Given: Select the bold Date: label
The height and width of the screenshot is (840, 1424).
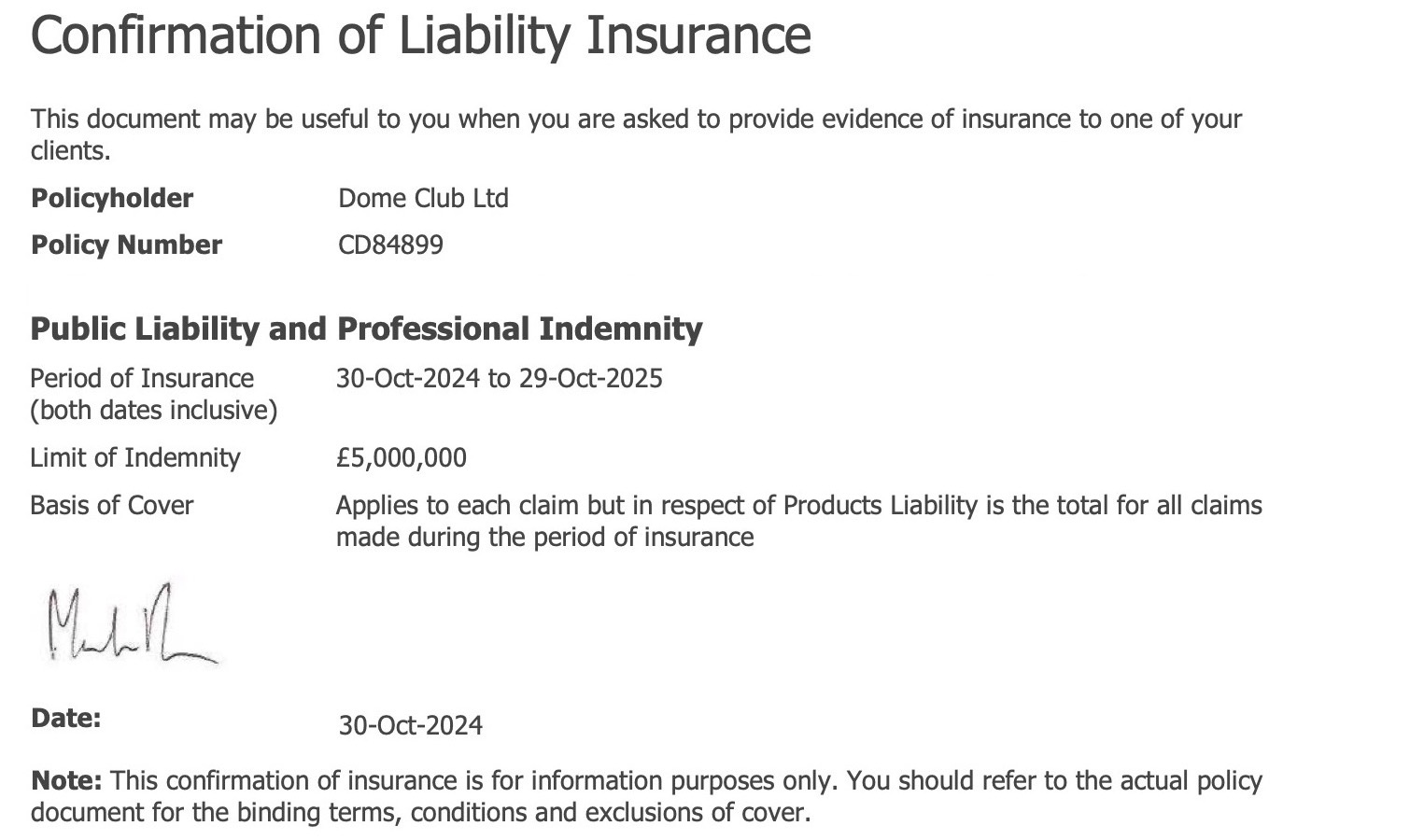Looking at the screenshot, I should (x=65, y=718).
